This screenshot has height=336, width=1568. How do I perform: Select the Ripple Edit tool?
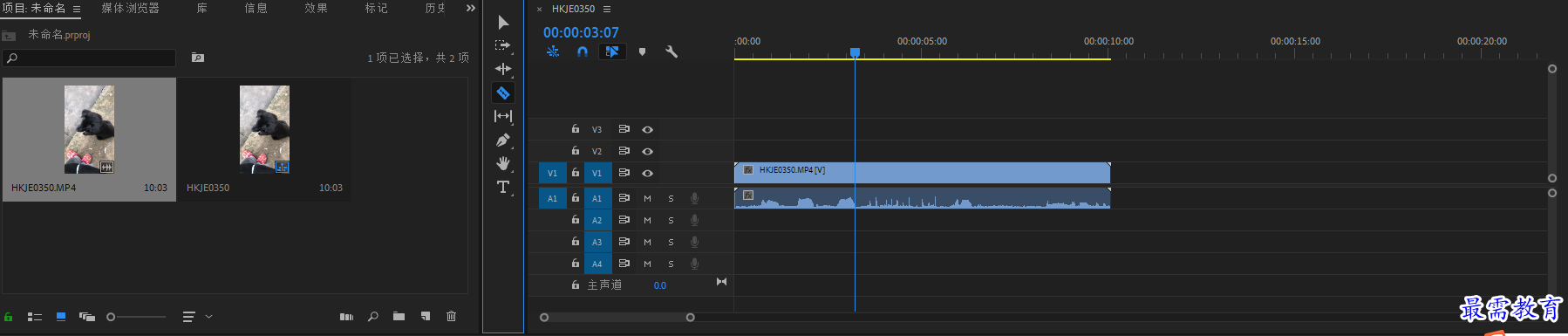coord(503,69)
